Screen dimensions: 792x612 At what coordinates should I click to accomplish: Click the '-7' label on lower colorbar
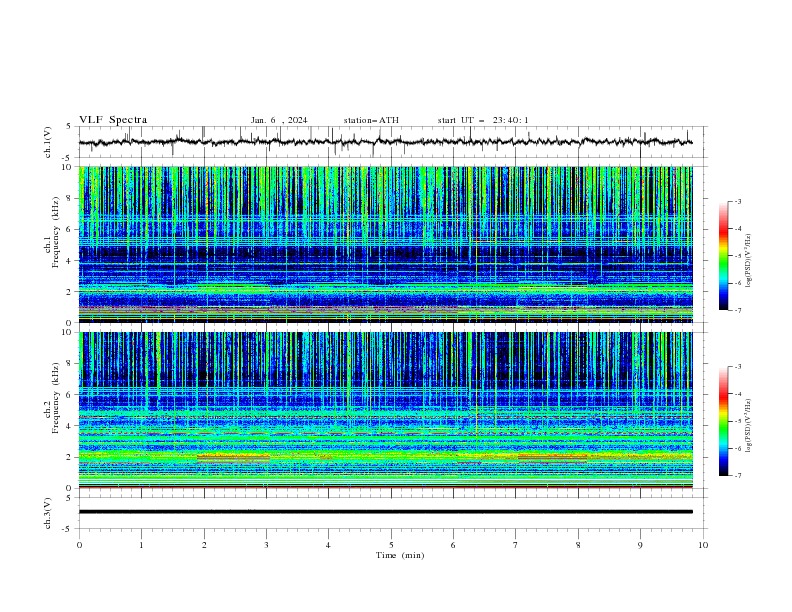tap(737, 475)
